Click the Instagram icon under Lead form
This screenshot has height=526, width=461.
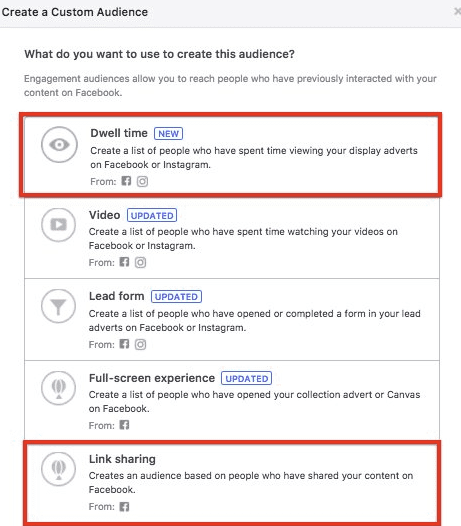click(141, 344)
